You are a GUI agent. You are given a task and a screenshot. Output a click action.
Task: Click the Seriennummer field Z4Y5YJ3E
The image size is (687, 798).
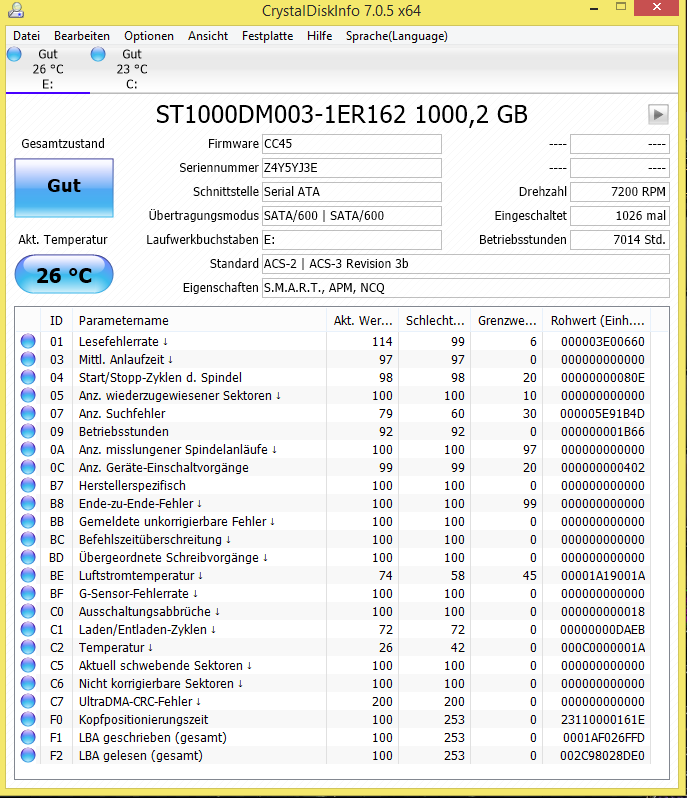tap(352, 168)
